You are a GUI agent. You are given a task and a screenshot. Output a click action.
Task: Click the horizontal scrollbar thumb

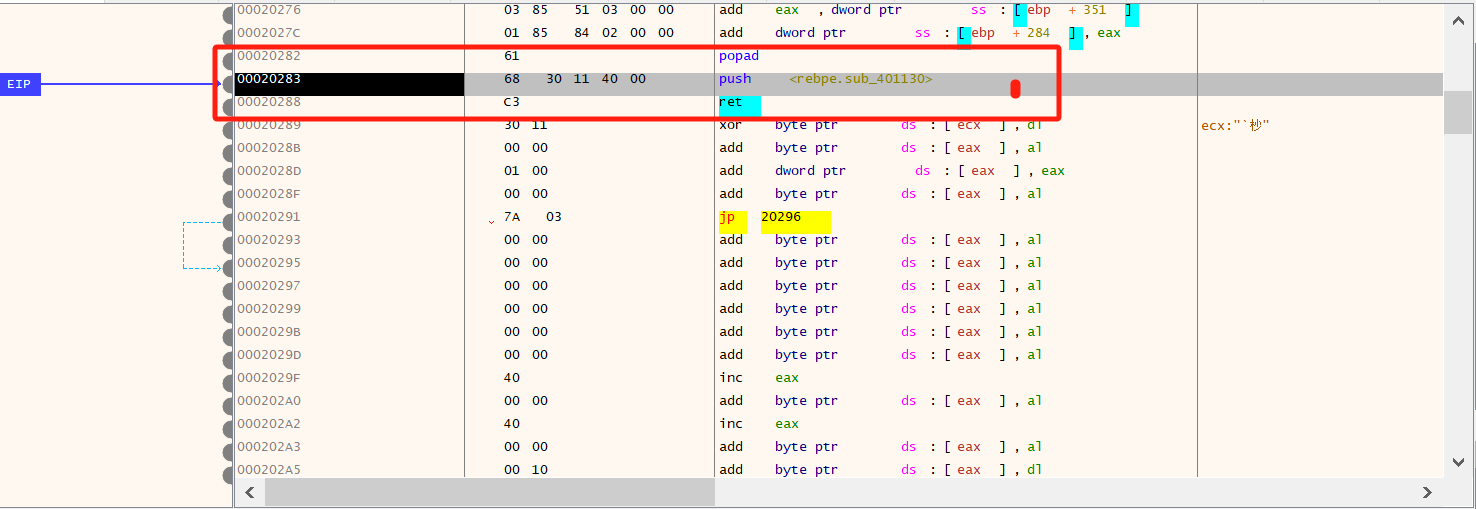pyautogui.click(x=490, y=493)
